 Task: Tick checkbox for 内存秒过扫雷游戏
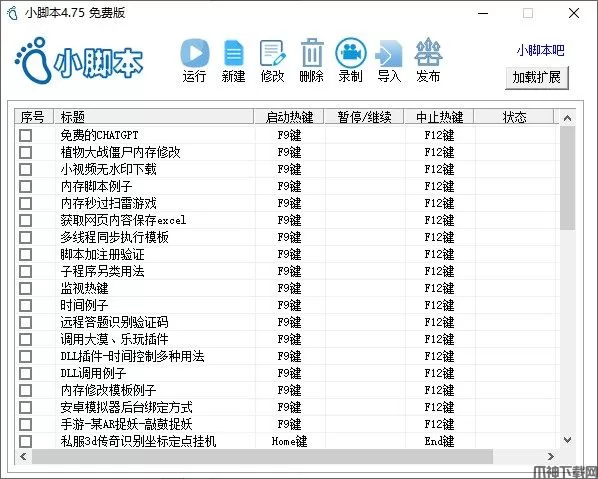(26, 203)
